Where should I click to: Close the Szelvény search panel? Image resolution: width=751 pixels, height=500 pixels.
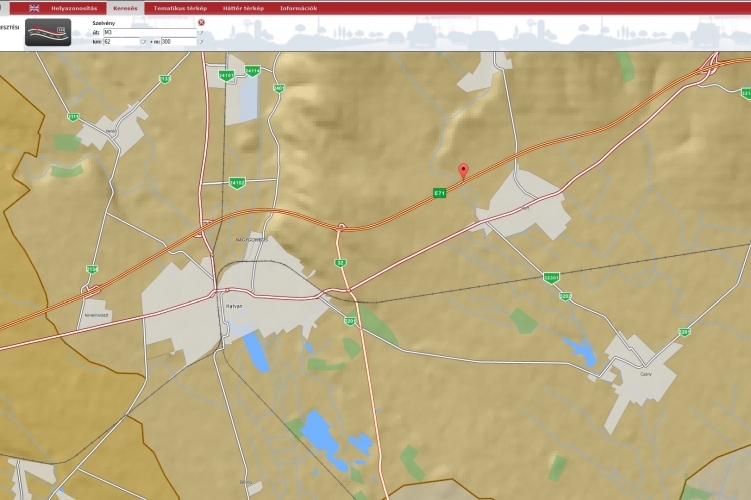click(x=201, y=22)
